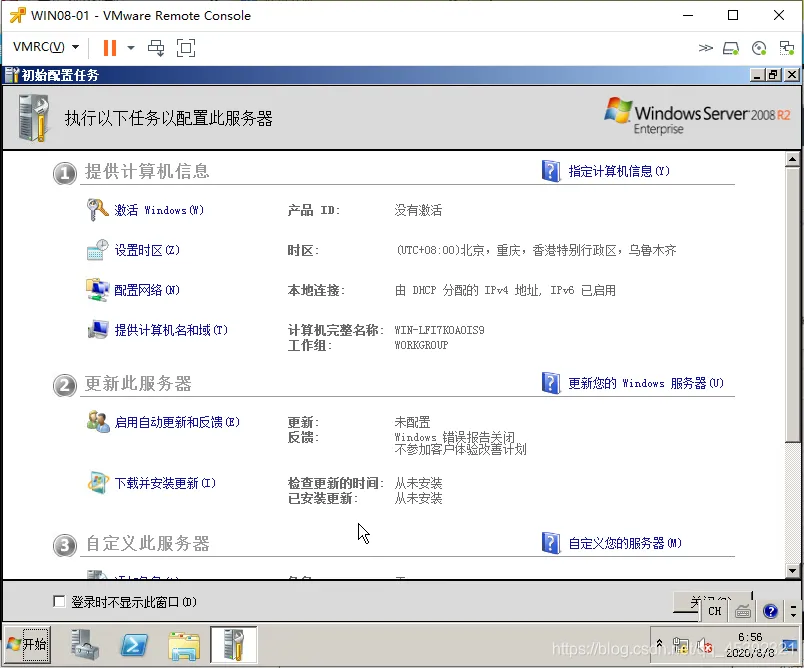The height and width of the screenshot is (668, 804).
Task: Restore the 初始配置任务 window
Action: pyautogui.click(x=774, y=75)
